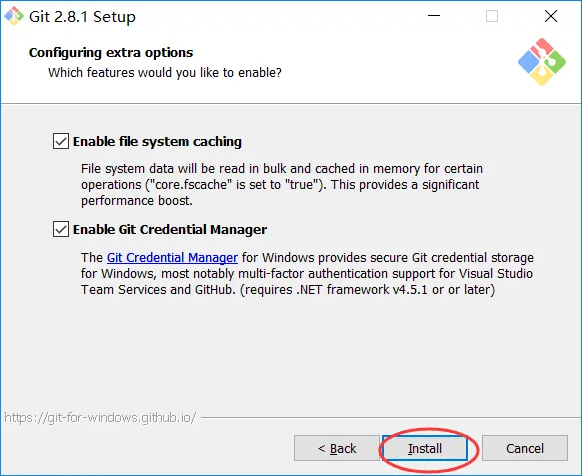Click the 'Enable Git Credential Manager' label

(x=170, y=229)
